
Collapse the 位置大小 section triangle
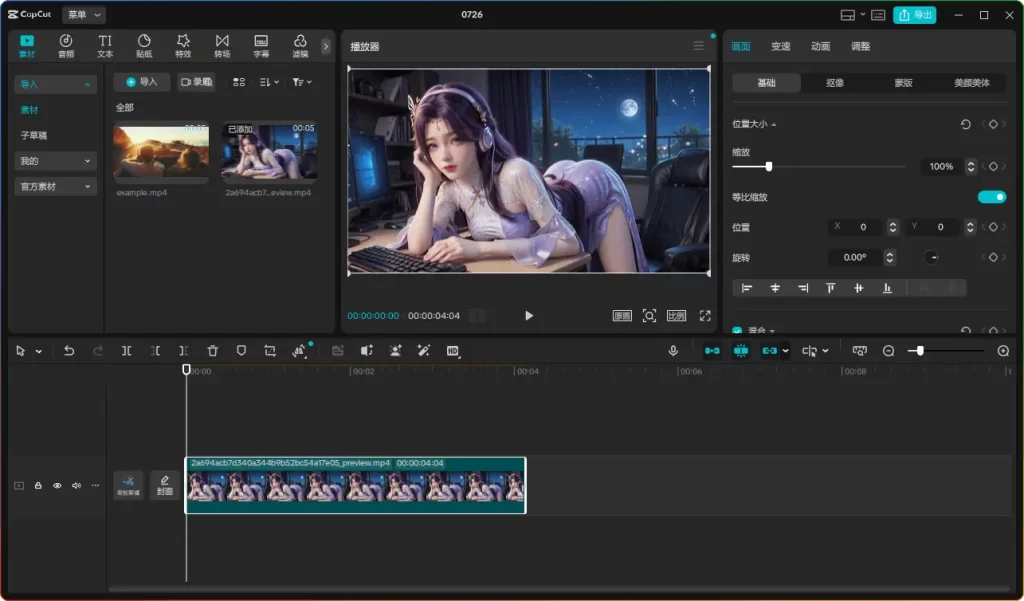(774, 124)
